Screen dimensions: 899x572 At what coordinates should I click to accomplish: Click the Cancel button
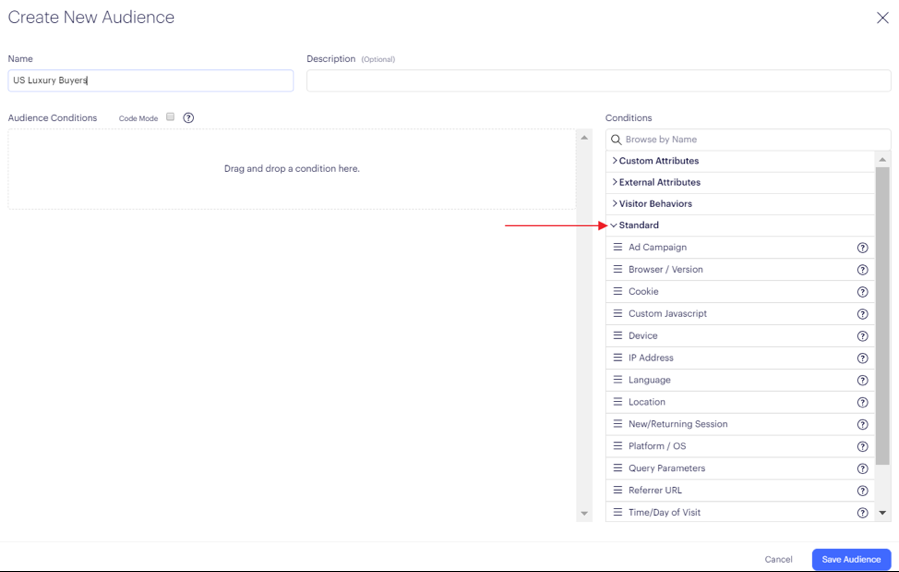click(778, 559)
